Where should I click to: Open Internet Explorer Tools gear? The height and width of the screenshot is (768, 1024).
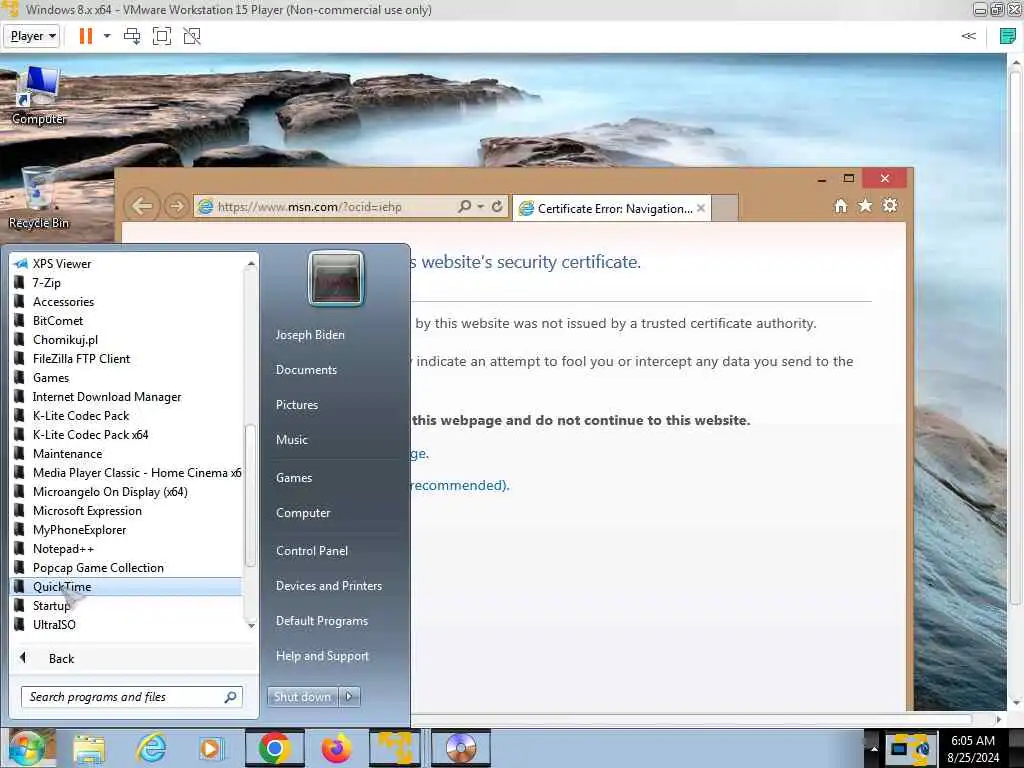coord(890,206)
